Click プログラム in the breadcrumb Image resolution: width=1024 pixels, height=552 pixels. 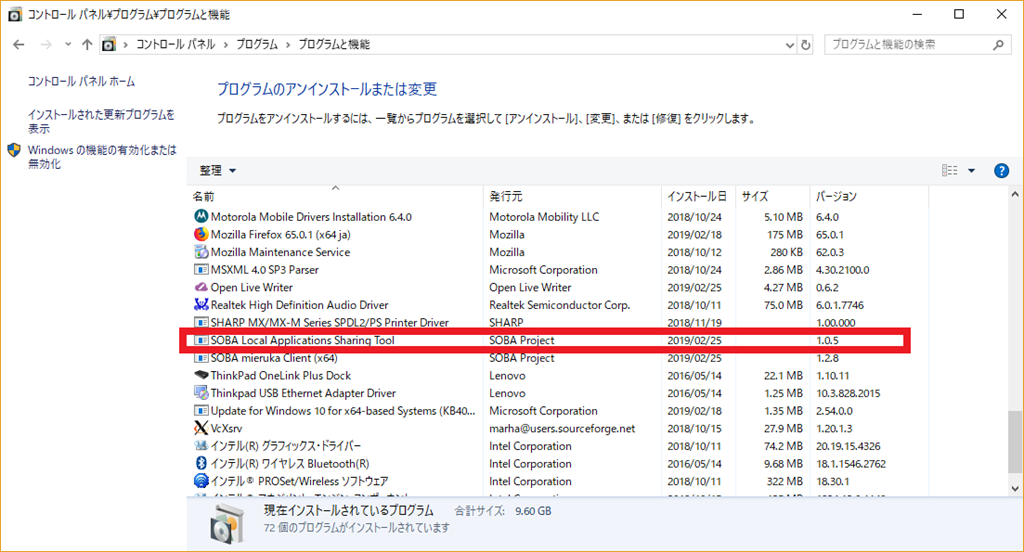click(x=257, y=44)
